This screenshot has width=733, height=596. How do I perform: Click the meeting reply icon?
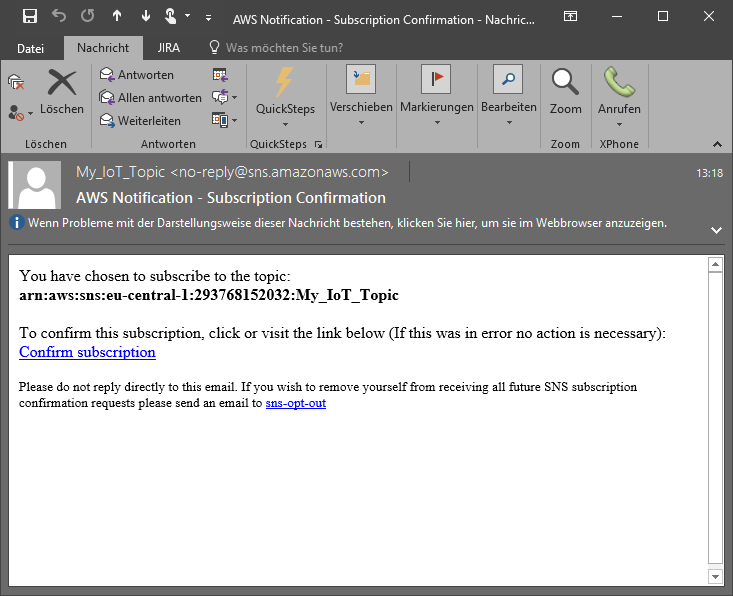[x=220, y=75]
